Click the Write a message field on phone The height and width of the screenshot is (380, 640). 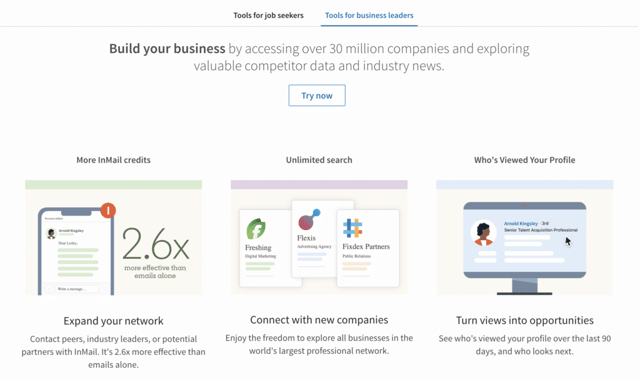coord(77,289)
